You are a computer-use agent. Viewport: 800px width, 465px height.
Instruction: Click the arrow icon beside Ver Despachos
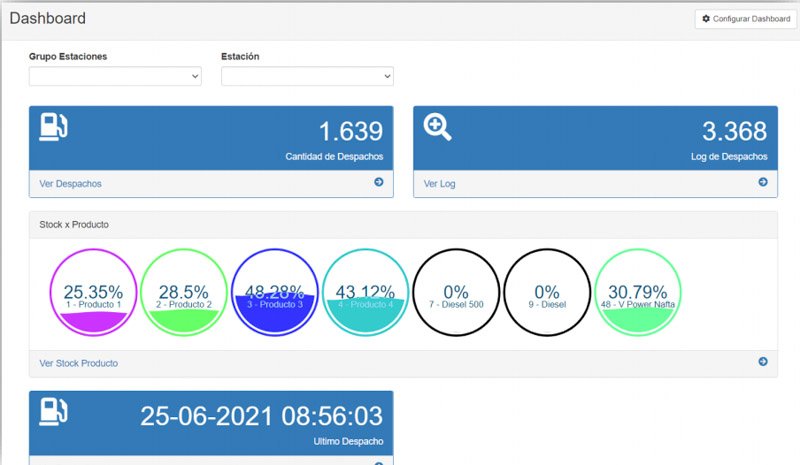(x=379, y=182)
